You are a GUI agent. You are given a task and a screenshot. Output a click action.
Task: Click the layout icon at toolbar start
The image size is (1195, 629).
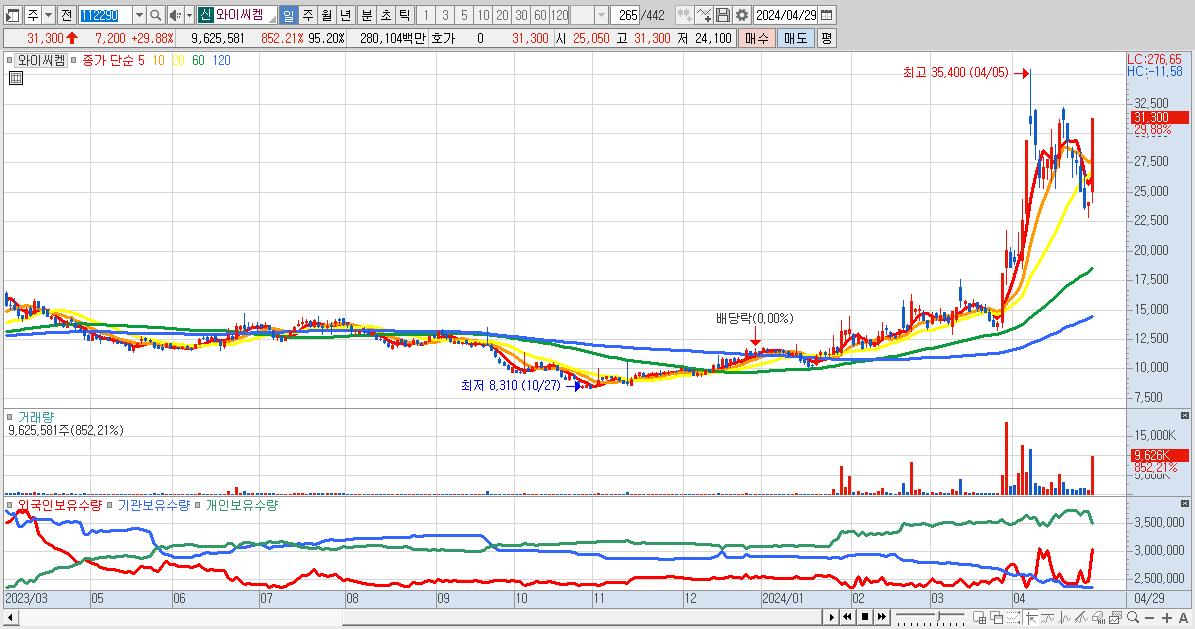[x=13, y=15]
